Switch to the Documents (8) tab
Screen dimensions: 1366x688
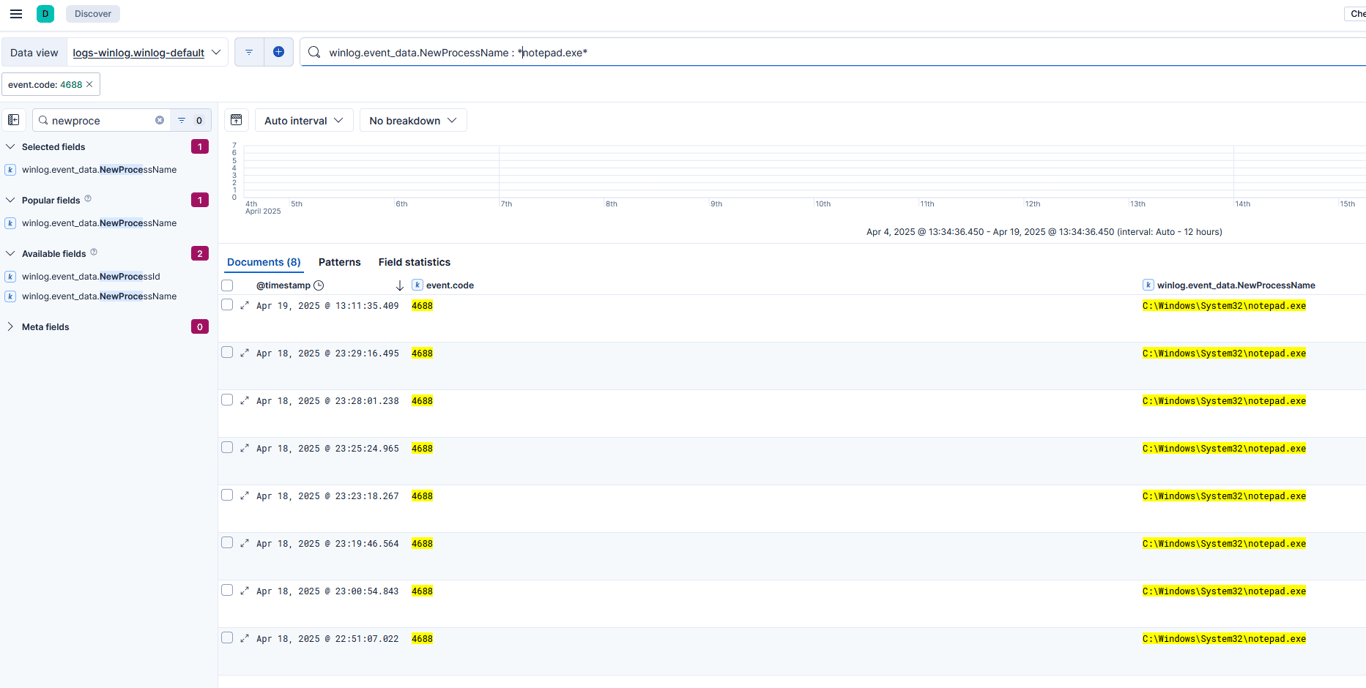click(x=264, y=262)
